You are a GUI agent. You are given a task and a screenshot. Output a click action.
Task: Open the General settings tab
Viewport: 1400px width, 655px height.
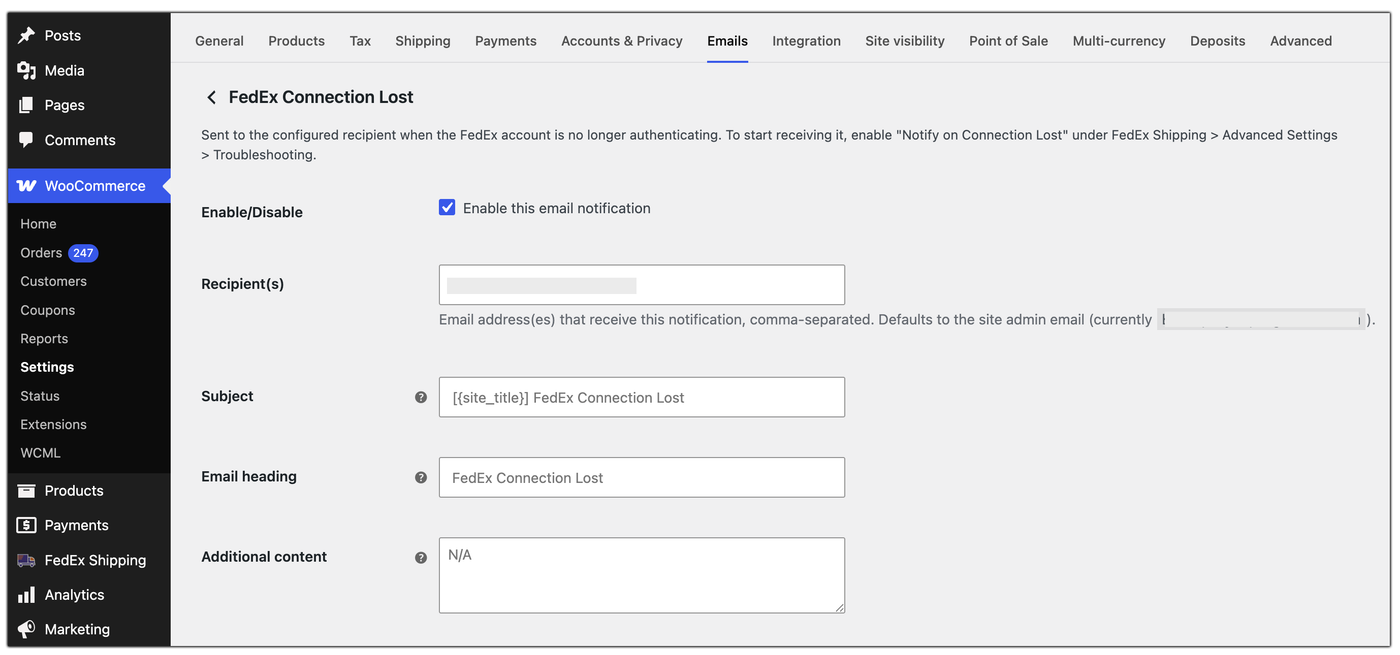(219, 41)
